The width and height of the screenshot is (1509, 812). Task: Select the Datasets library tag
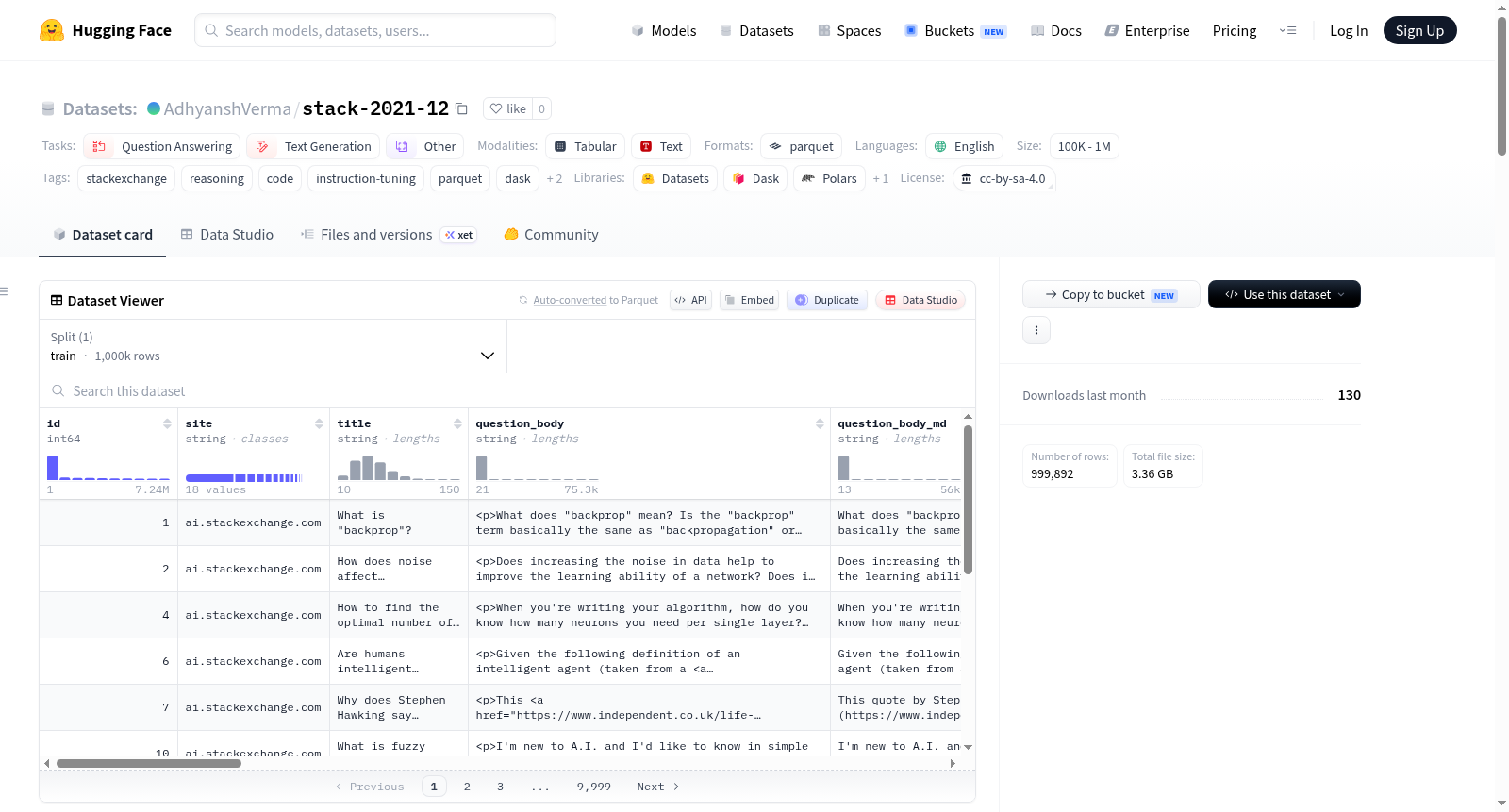point(675,178)
